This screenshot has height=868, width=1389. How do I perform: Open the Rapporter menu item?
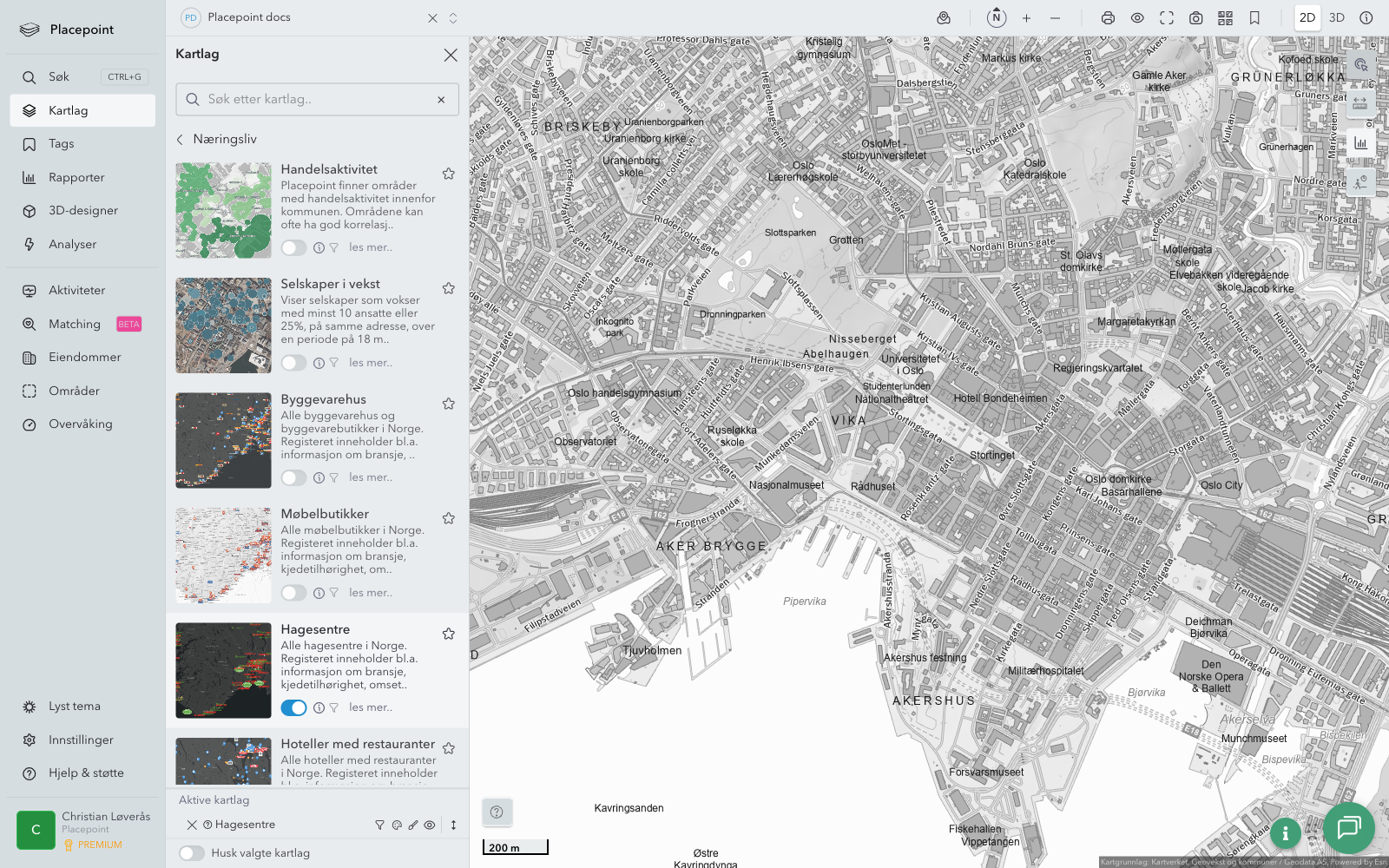click(x=76, y=177)
